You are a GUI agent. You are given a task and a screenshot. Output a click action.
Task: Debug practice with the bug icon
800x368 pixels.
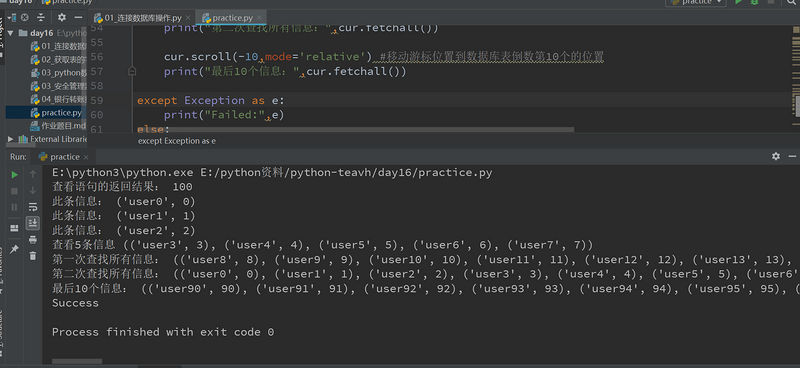tap(754, 2)
